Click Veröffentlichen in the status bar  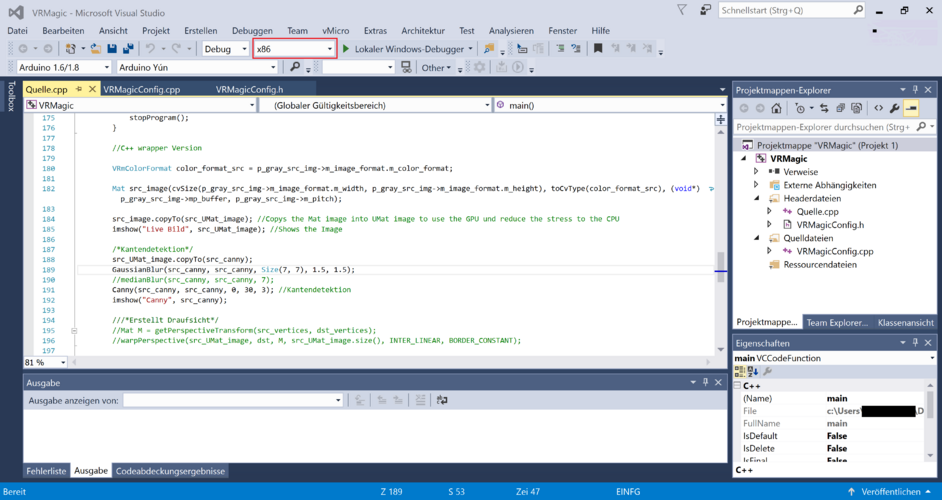click(x=890, y=492)
